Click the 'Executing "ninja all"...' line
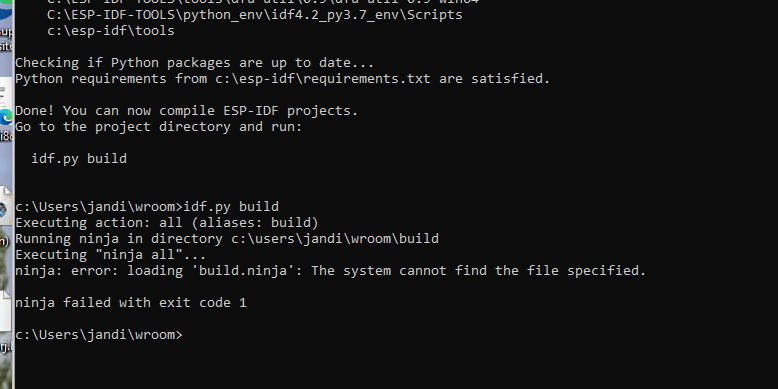Viewport: 778px width, 389px height. [110, 255]
